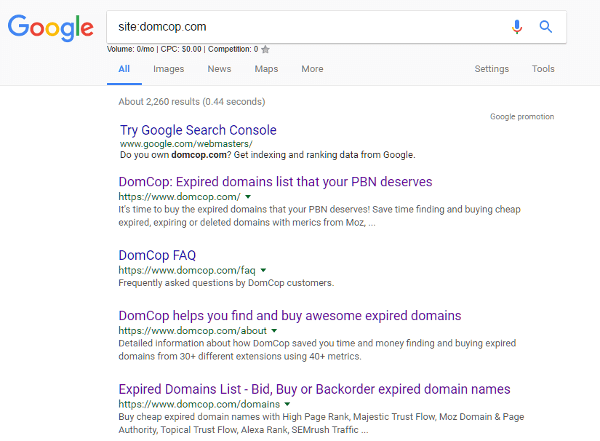Click the Google logo
Viewport: 600px width, 441px height.
pos(51,28)
